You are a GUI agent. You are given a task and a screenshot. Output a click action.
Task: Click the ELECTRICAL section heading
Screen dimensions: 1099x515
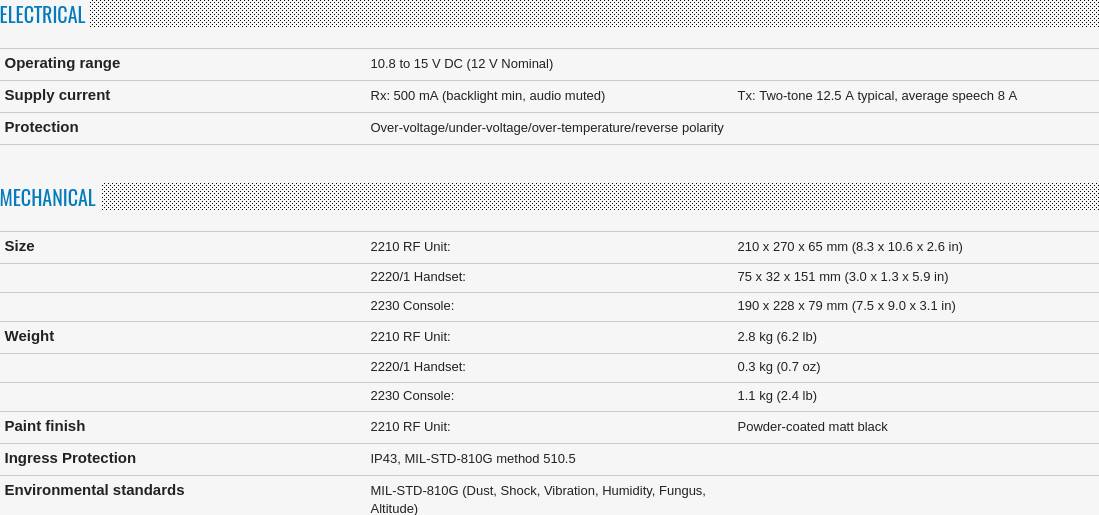42,15
